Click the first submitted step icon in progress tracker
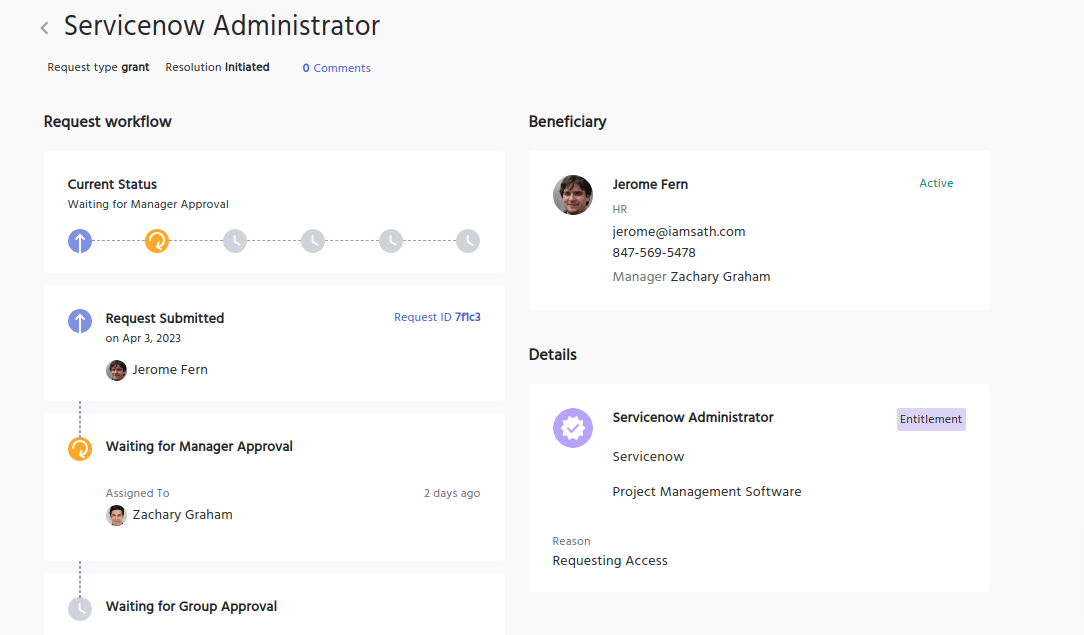The height and width of the screenshot is (635, 1084). pyautogui.click(x=80, y=241)
